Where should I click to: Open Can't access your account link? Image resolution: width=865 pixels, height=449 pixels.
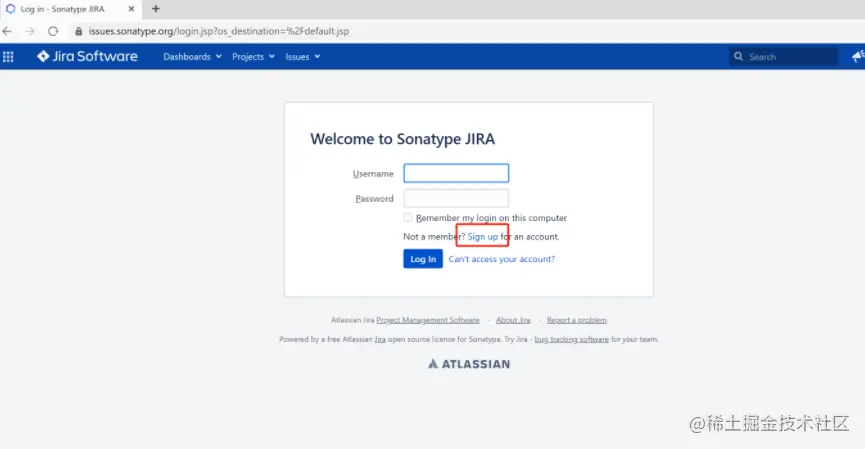click(501, 259)
